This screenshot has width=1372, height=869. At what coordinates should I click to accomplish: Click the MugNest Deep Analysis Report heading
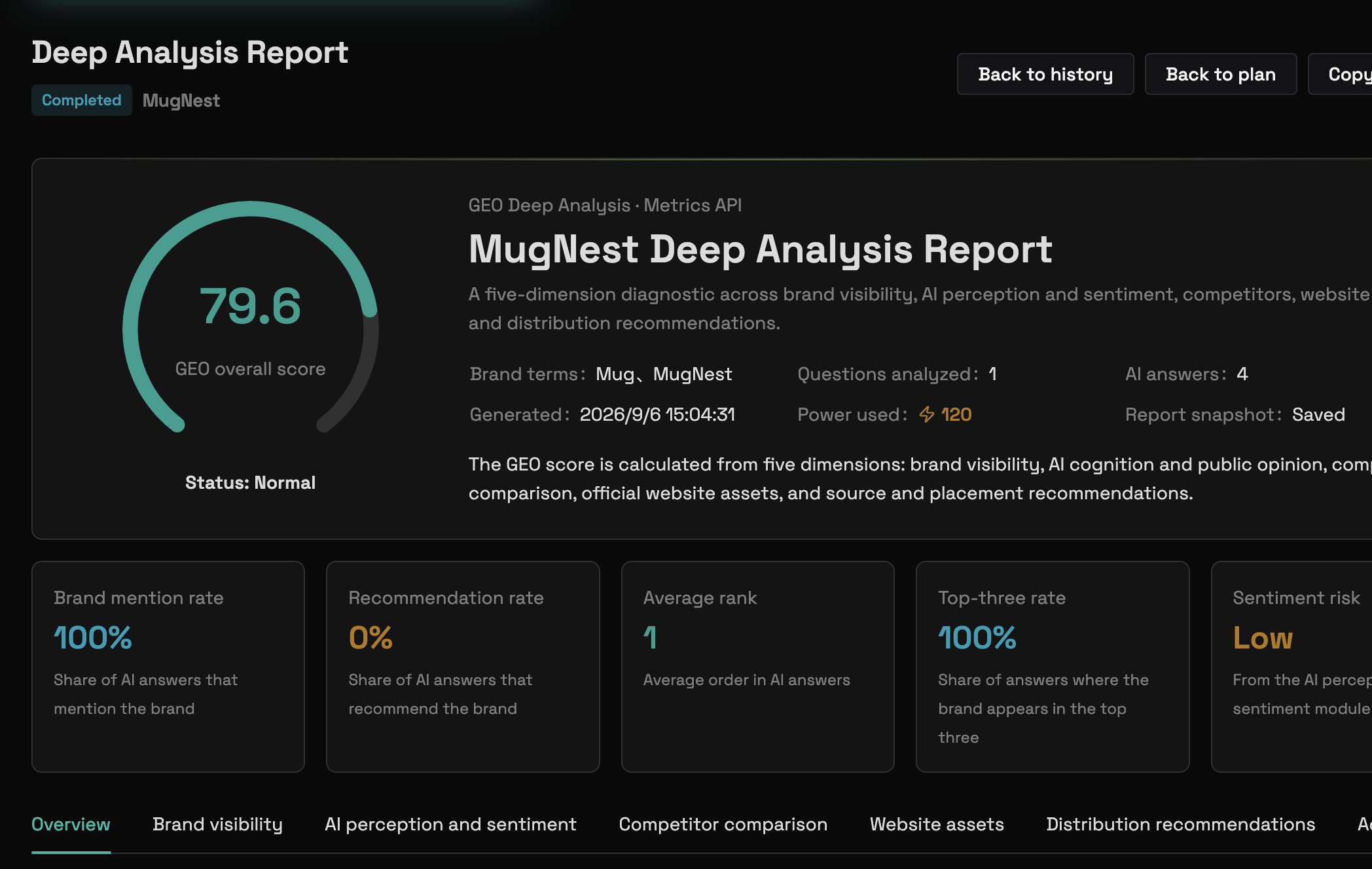[760, 250]
